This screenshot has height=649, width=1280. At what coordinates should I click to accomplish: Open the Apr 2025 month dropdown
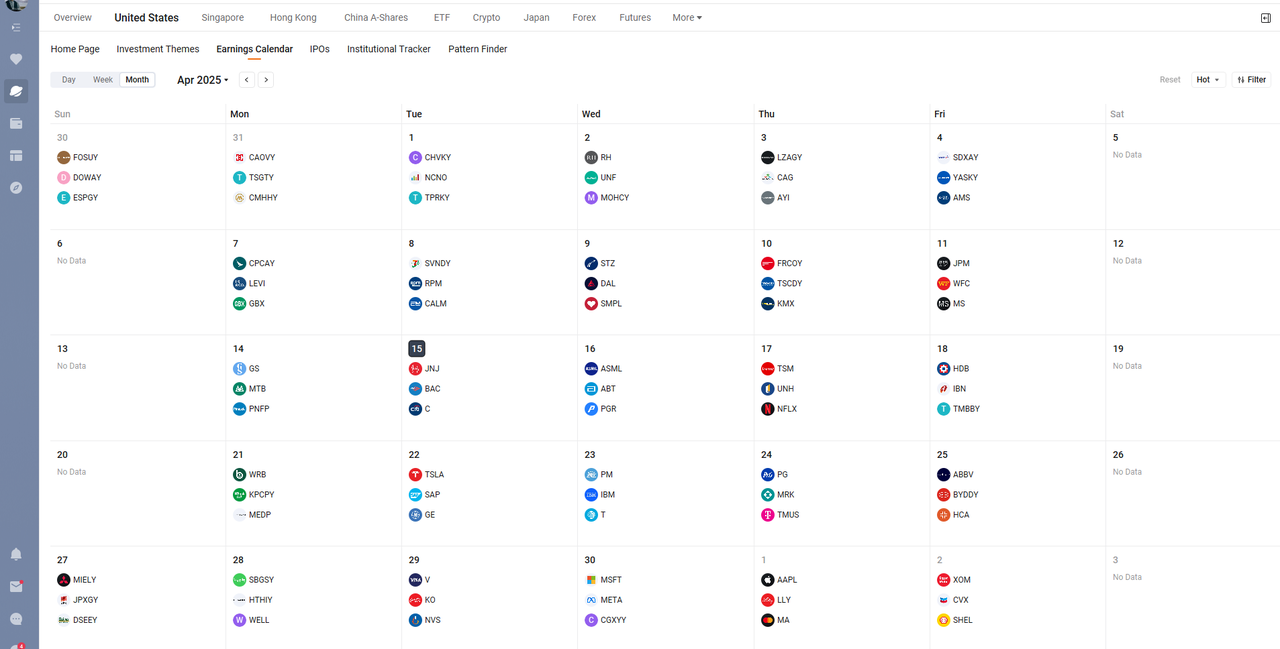(203, 80)
